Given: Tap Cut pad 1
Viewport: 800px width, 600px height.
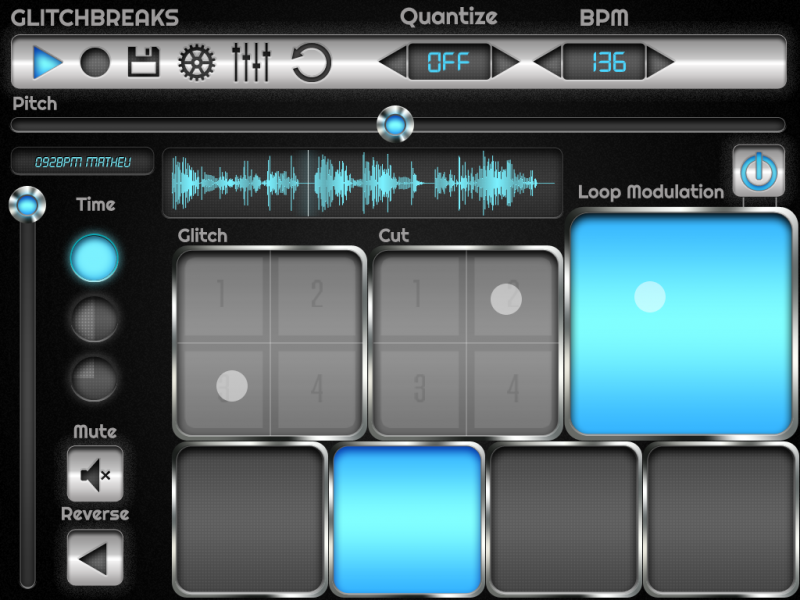Looking at the screenshot, I should pos(419,296).
